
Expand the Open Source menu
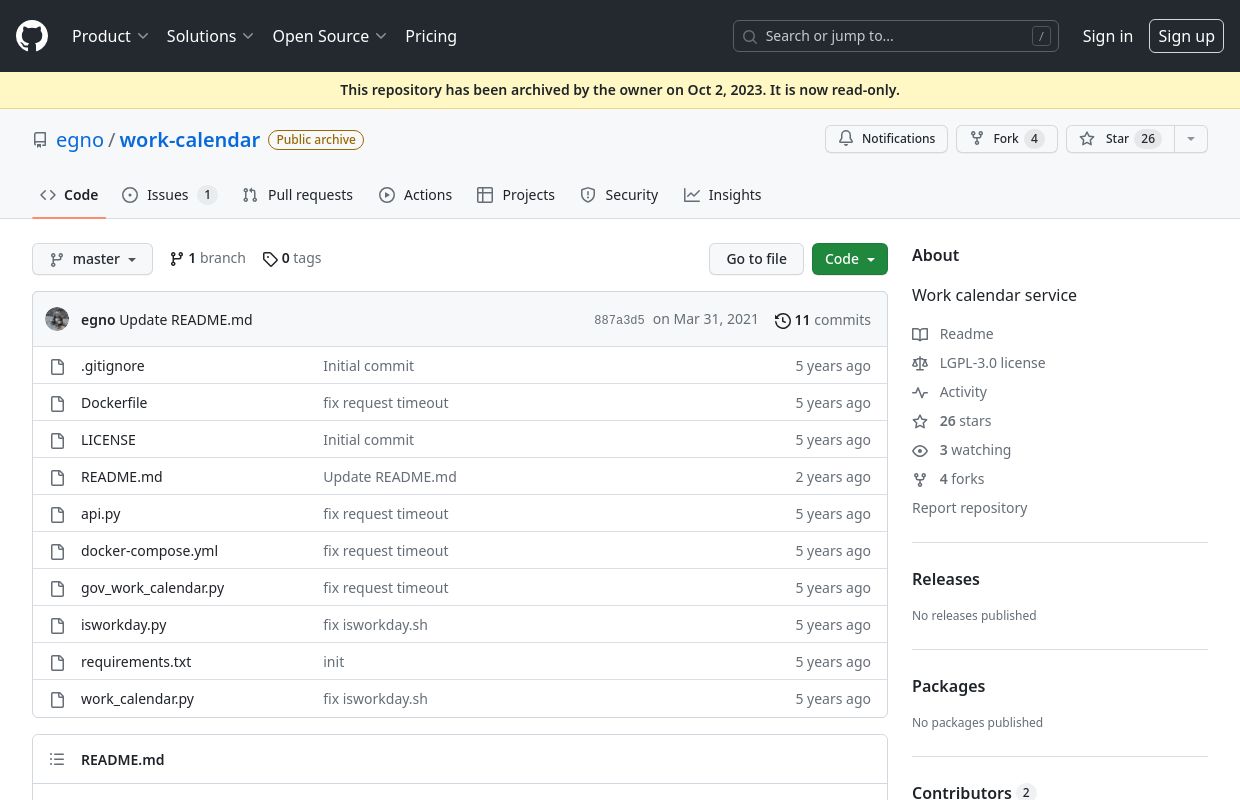tap(329, 36)
